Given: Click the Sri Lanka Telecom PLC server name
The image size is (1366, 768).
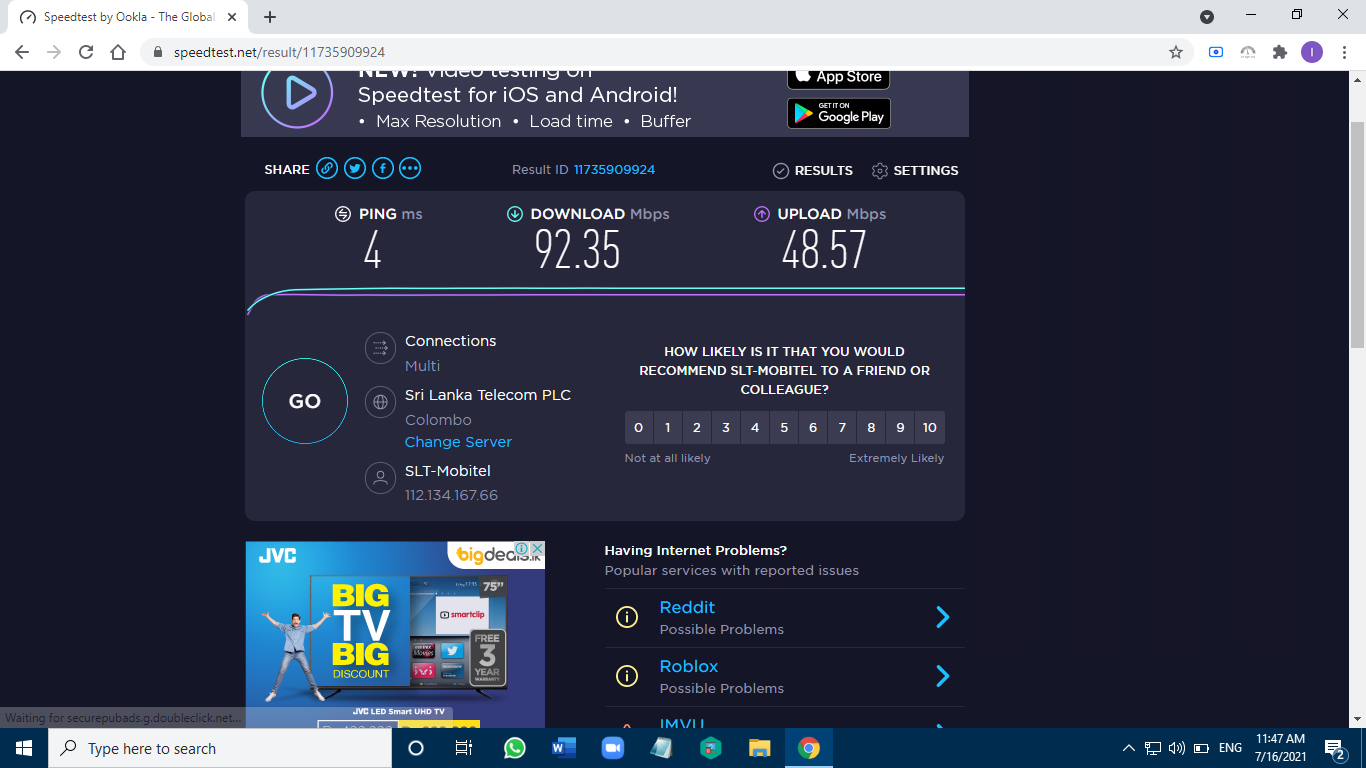Looking at the screenshot, I should point(488,395).
